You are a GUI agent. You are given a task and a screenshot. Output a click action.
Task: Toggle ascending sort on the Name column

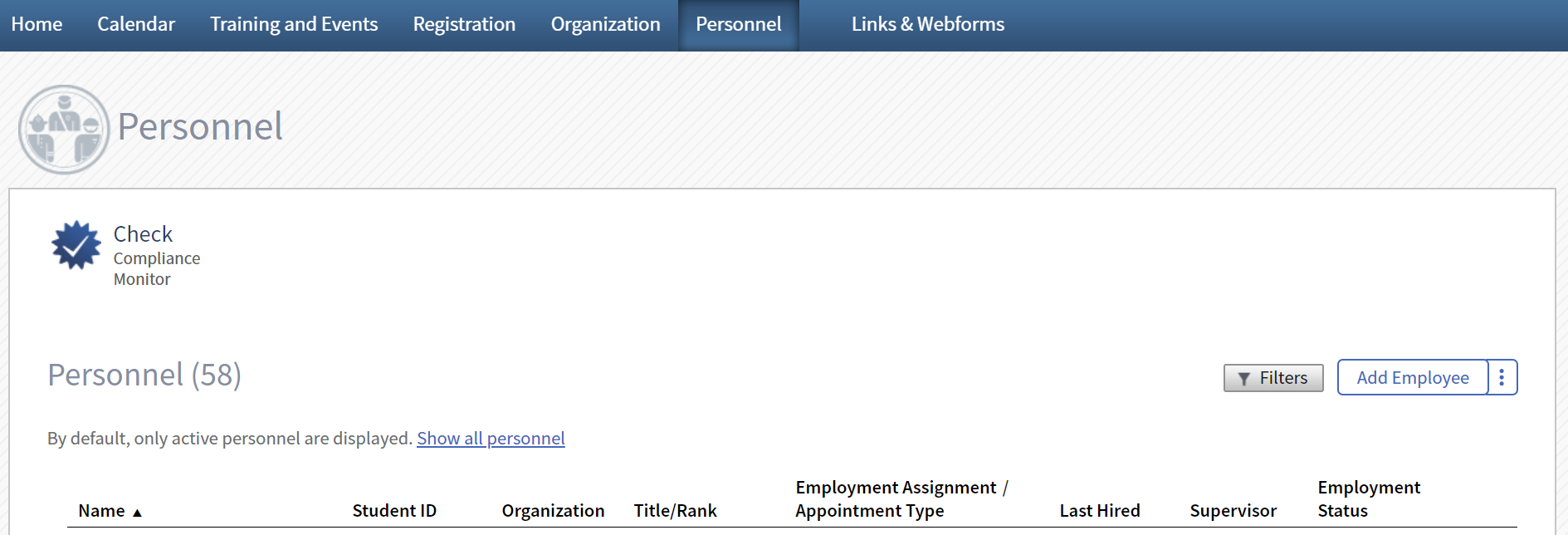point(137,512)
